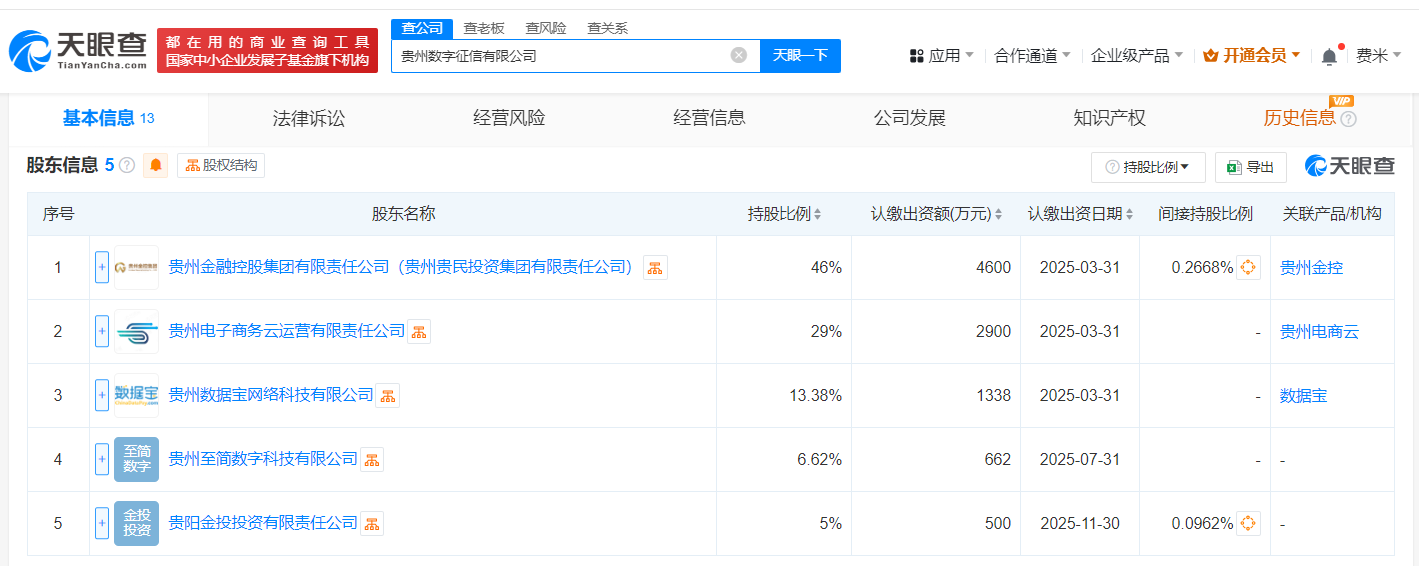Open notification bell in top header
This screenshot has height=566, width=1419.
tap(1329, 57)
